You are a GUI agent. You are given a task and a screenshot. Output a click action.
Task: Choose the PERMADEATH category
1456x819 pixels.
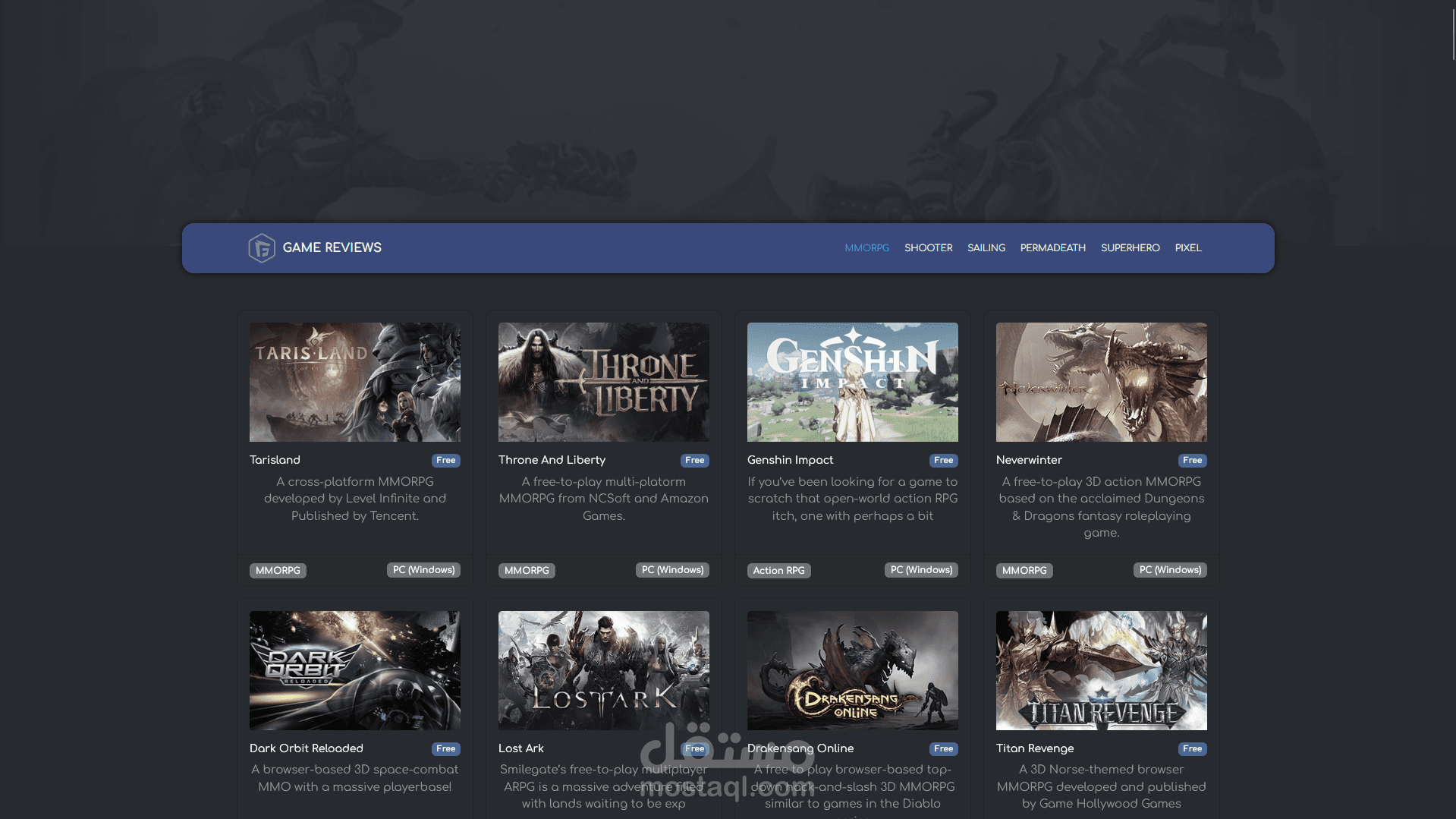pos(1052,248)
